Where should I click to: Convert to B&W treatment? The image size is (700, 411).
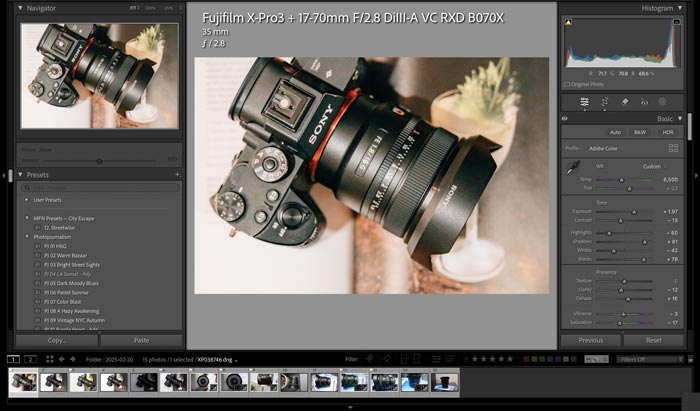(640, 133)
